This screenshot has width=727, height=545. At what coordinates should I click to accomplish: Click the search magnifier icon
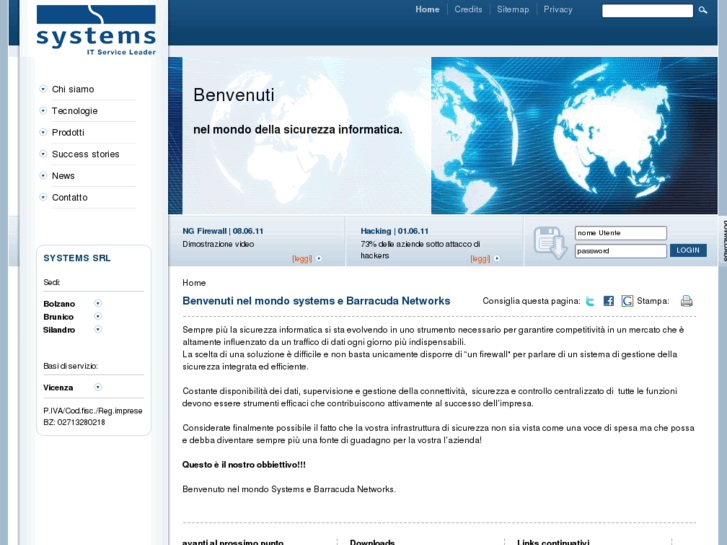703,10
